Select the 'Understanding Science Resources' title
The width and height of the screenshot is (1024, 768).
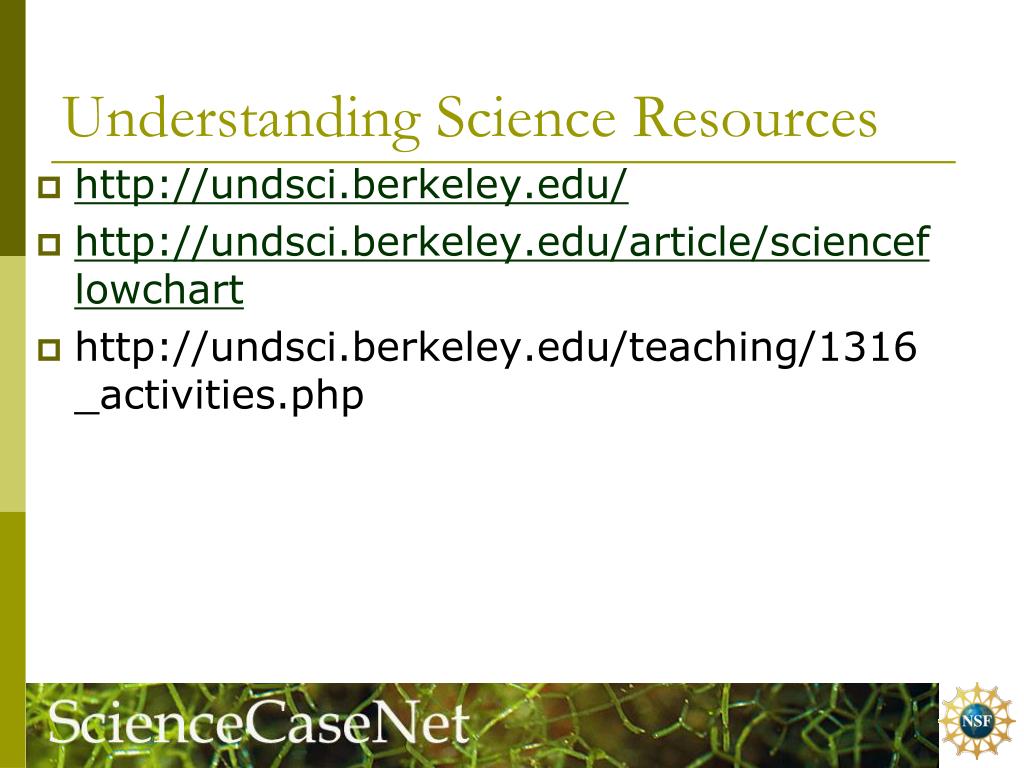click(470, 119)
